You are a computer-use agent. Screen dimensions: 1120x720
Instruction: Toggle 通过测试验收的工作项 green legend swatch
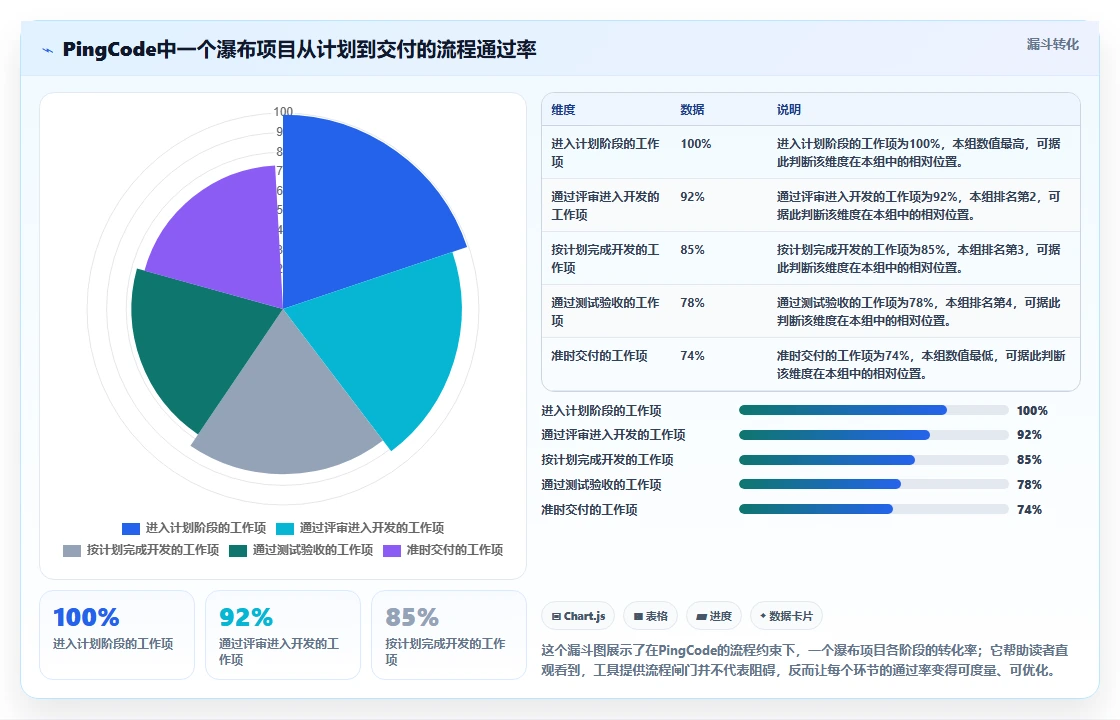238,551
